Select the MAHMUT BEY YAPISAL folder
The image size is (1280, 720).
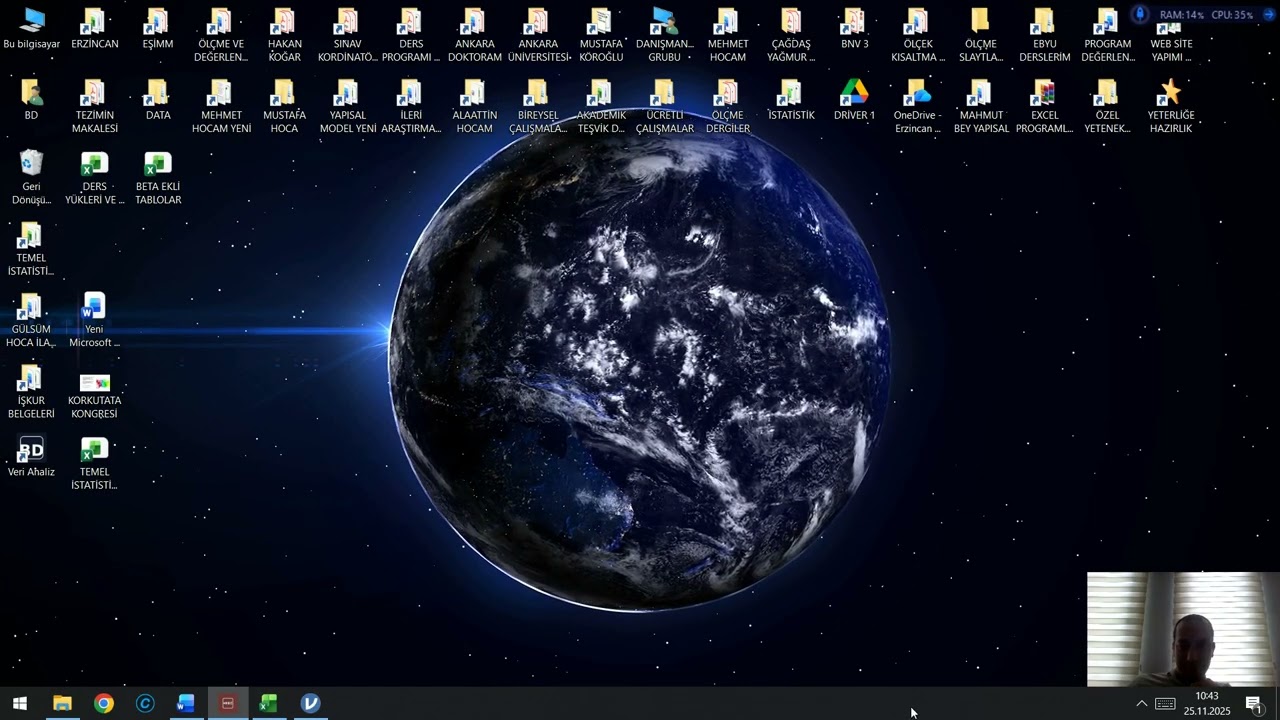(981, 107)
